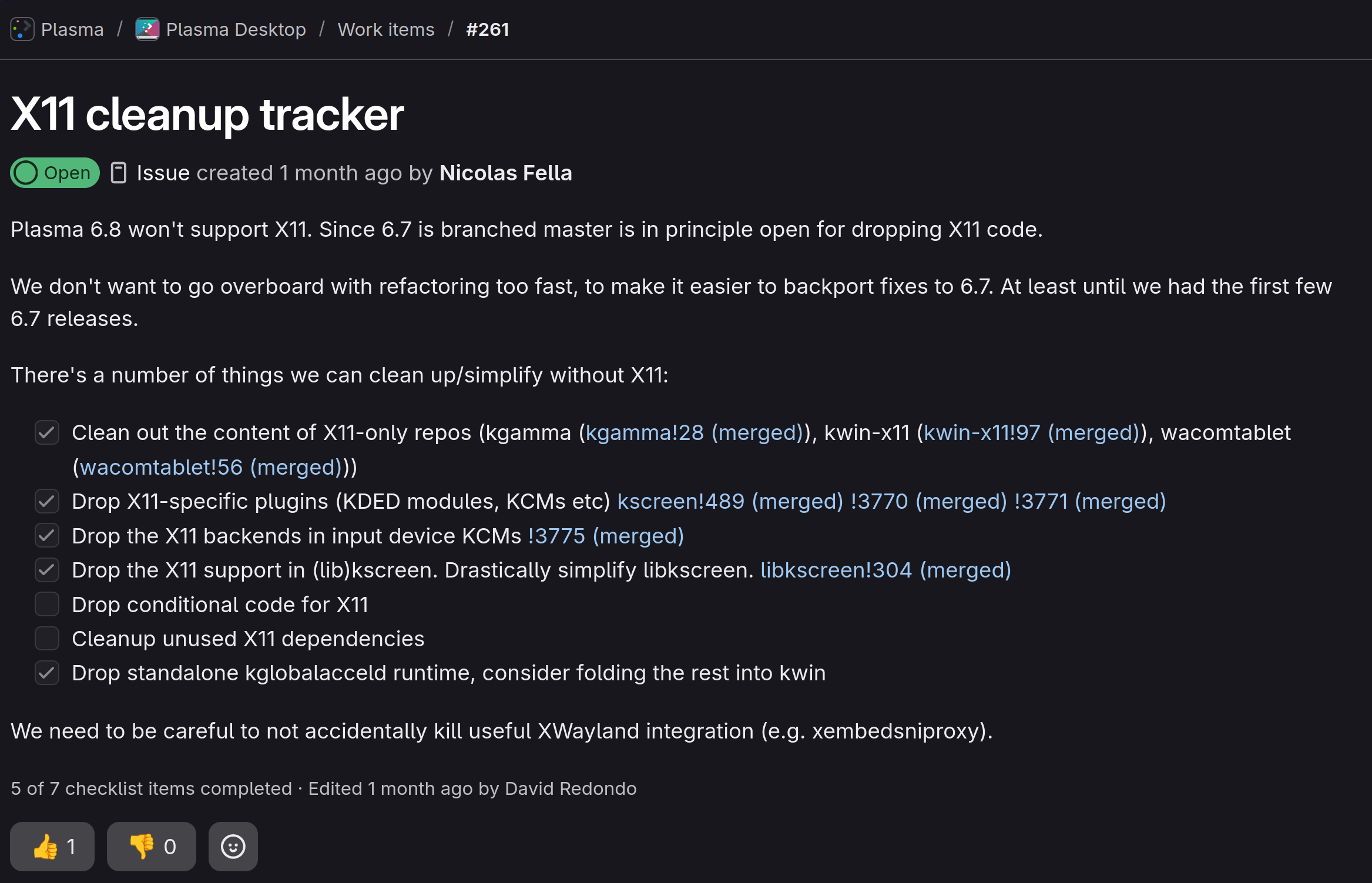Open merge request kgamma!28
The width and height of the screenshot is (1372, 883).
pyautogui.click(x=695, y=432)
